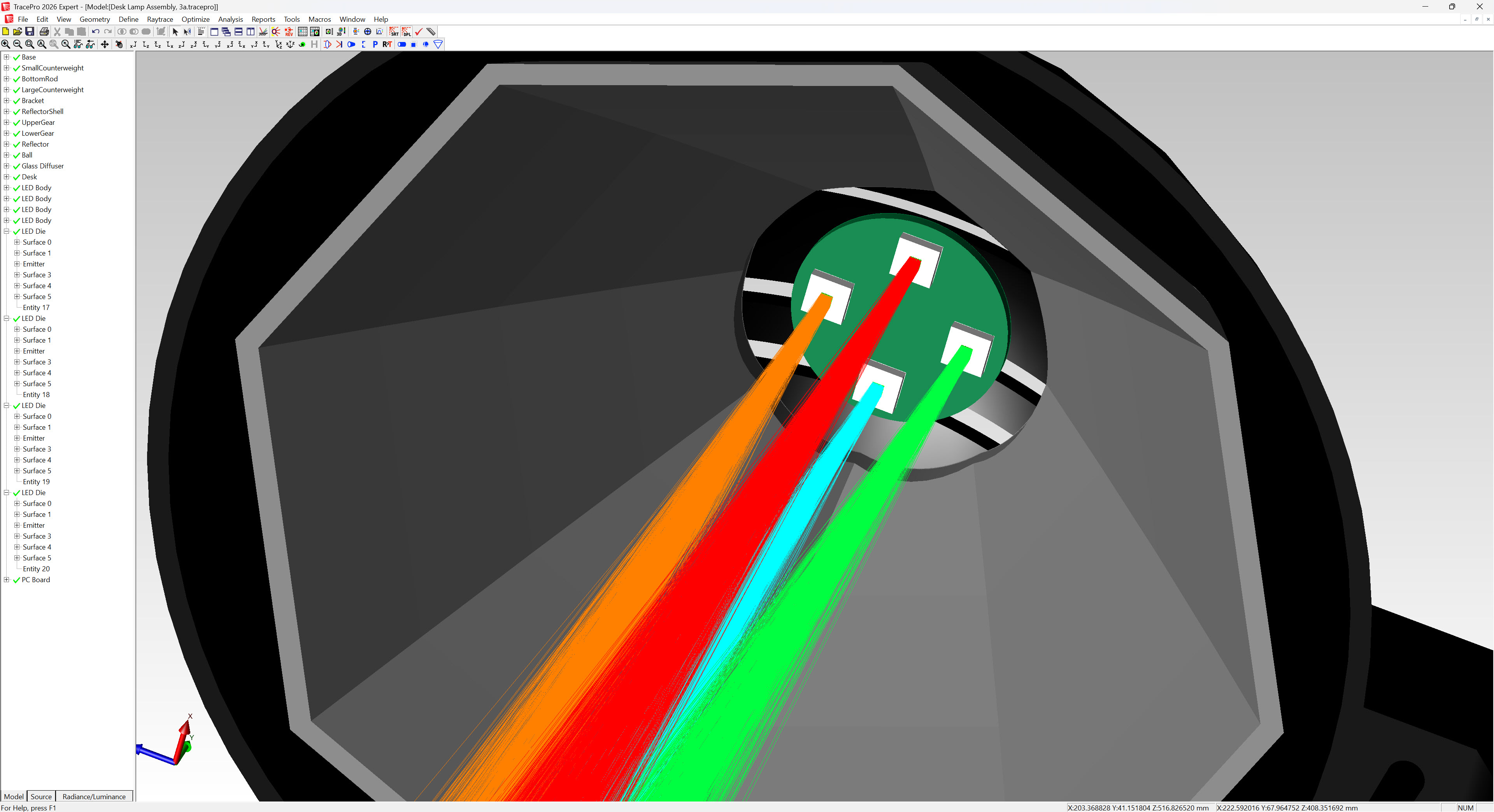Expand the PC Board tree node

pyautogui.click(x=6, y=579)
